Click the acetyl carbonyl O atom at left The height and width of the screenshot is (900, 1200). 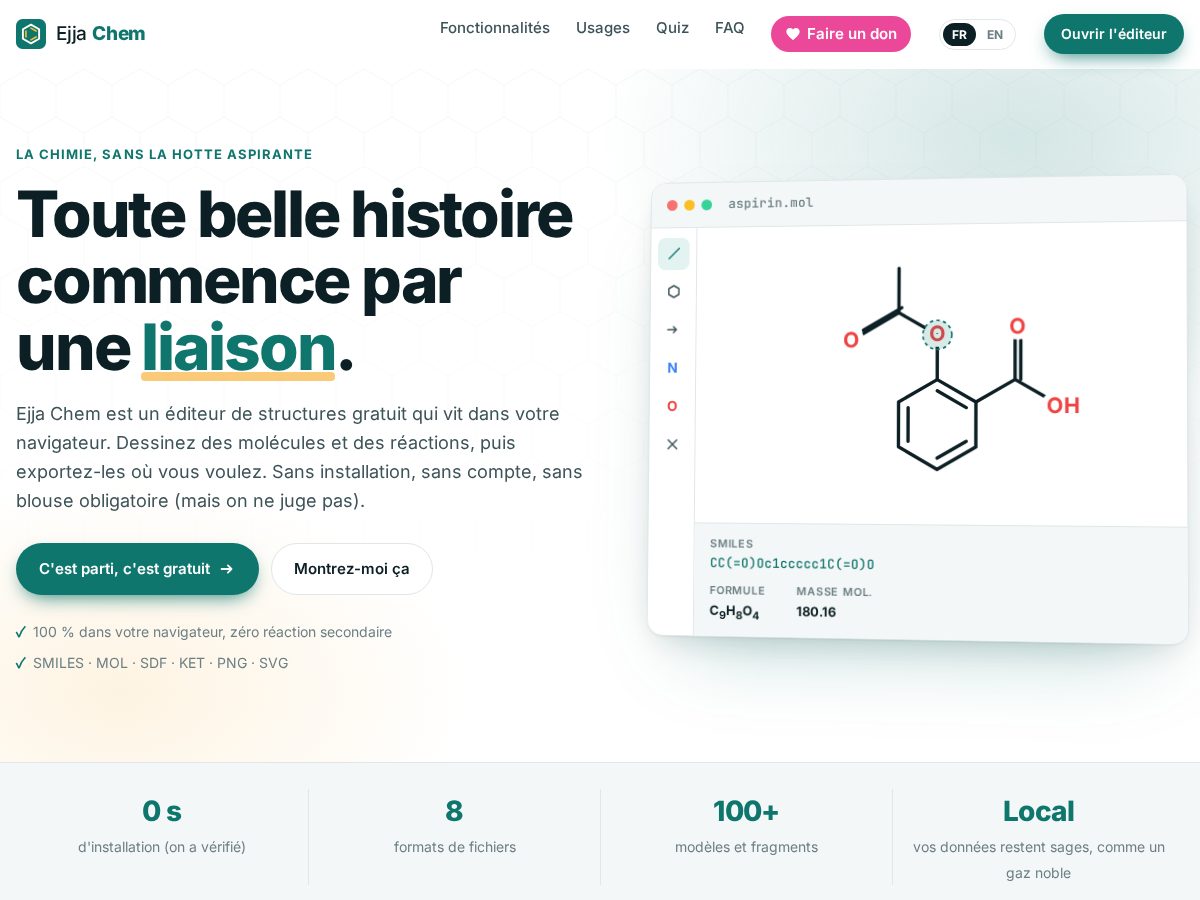coord(851,340)
